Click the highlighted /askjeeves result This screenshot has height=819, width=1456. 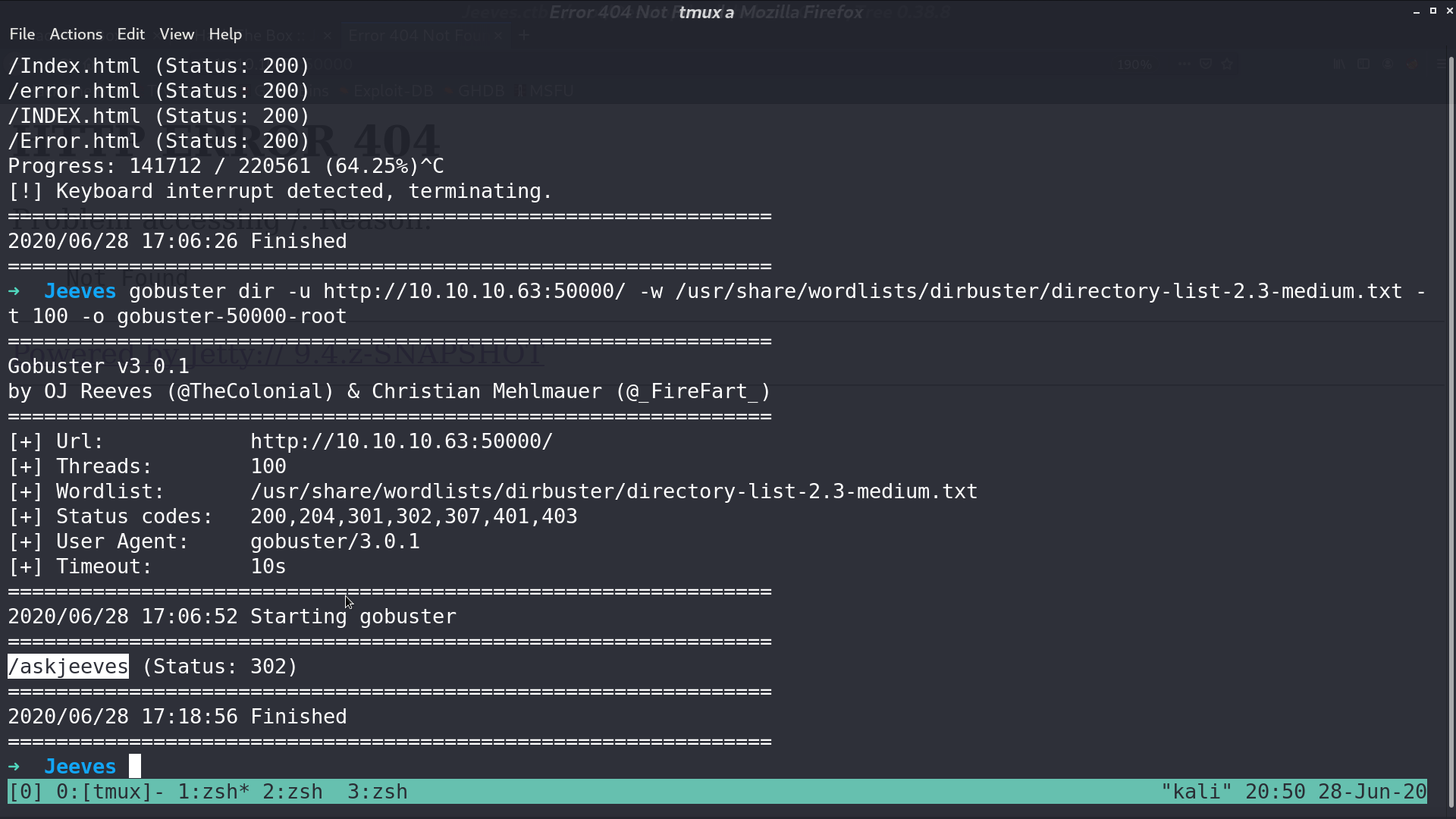(x=68, y=667)
